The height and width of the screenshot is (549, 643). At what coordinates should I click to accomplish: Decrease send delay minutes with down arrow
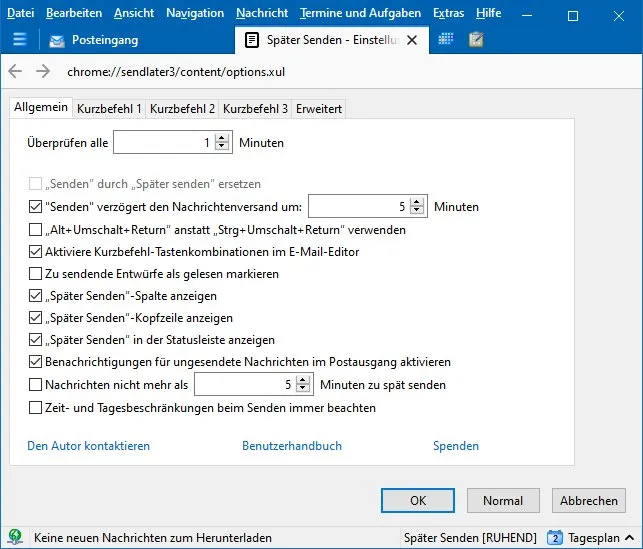coord(417,210)
